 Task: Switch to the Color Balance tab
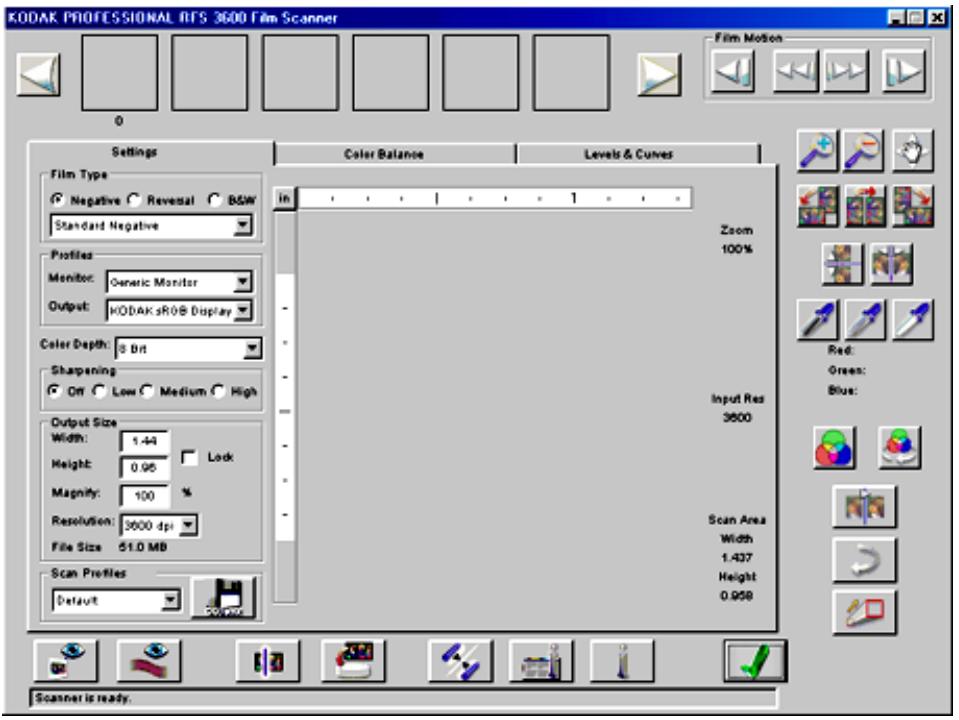pyautogui.click(x=383, y=154)
